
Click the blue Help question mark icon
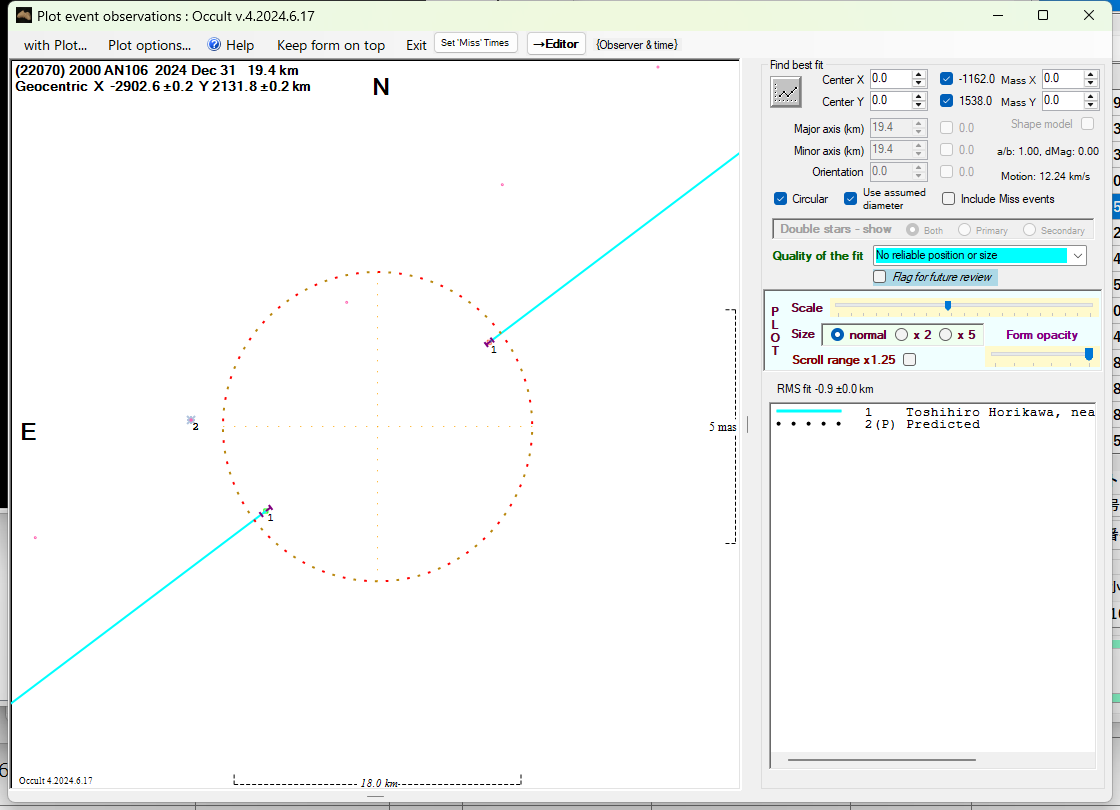(x=214, y=45)
